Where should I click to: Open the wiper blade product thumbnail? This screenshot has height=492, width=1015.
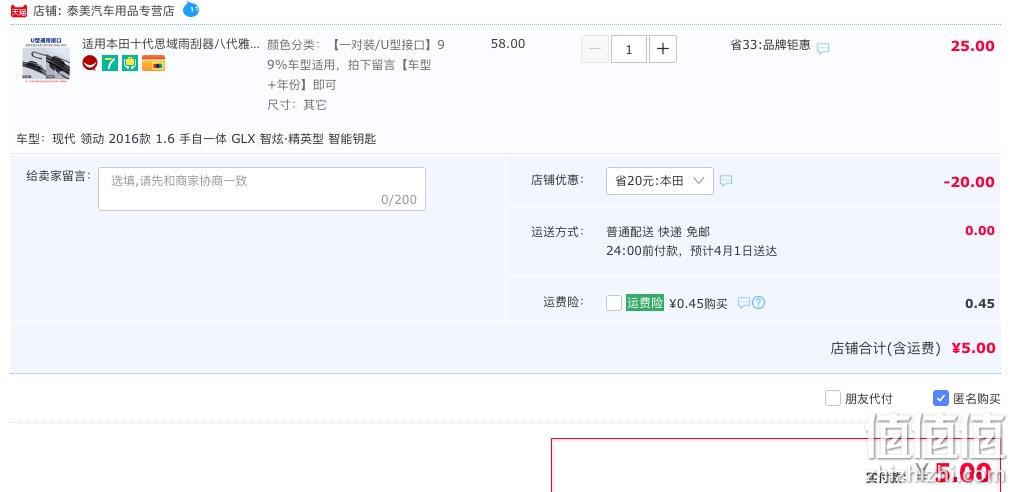(46, 59)
